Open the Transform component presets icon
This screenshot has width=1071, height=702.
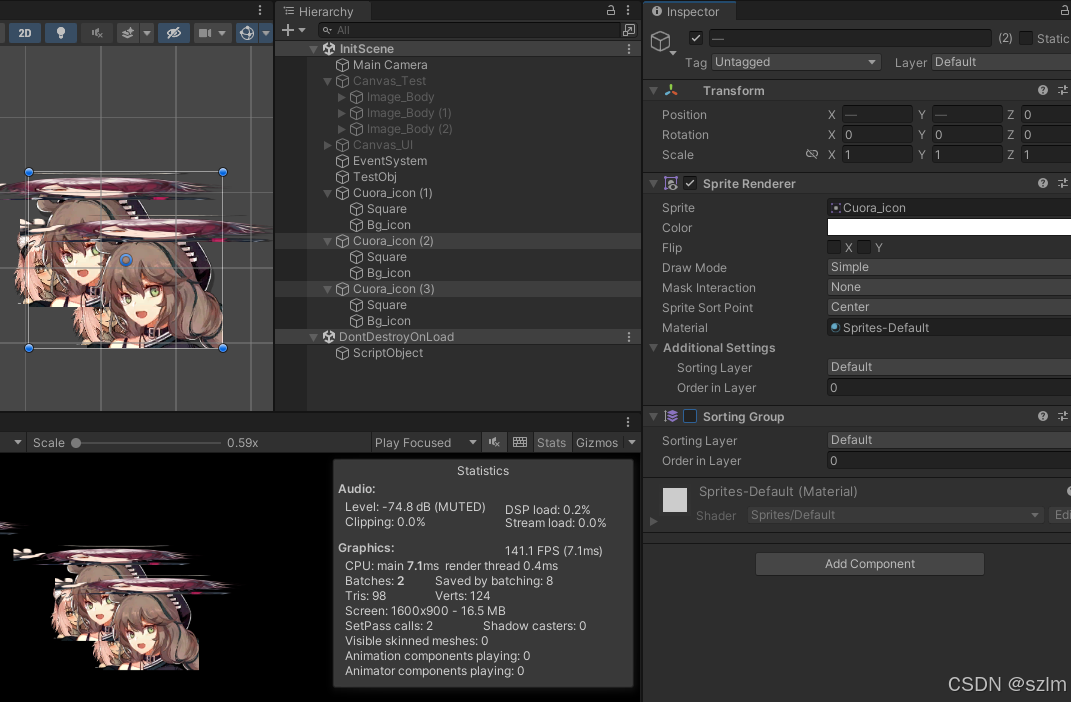(x=1062, y=90)
